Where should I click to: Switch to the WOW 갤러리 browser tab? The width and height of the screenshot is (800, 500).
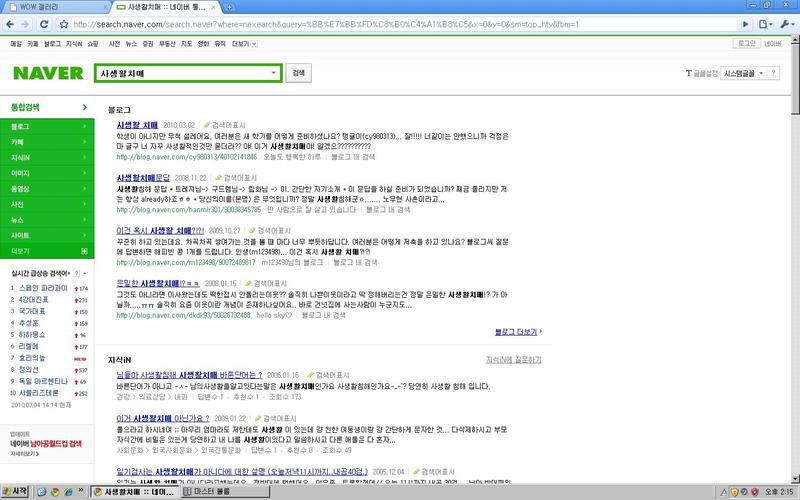tap(56, 7)
